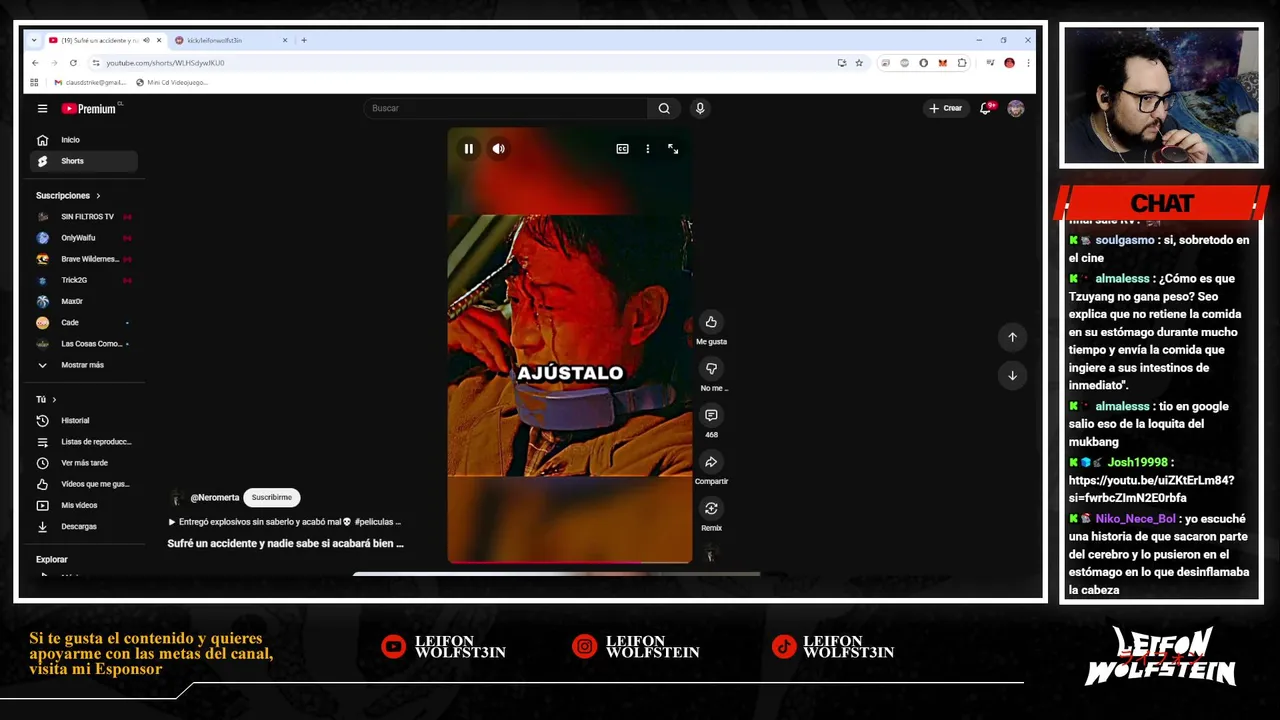Open the tab search dropdown arrow
The height and width of the screenshot is (720, 1280).
34,40
